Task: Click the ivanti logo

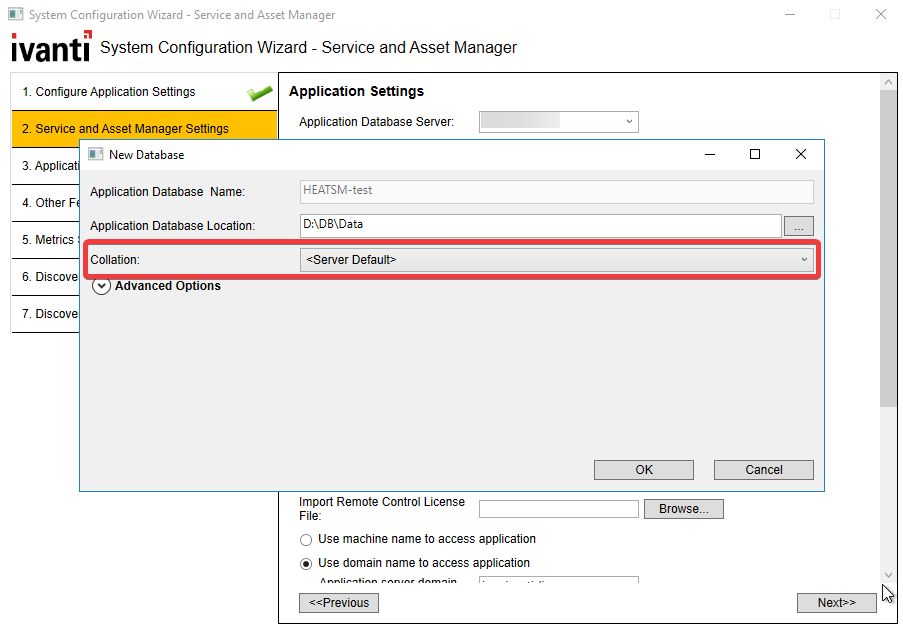Action: [50, 47]
